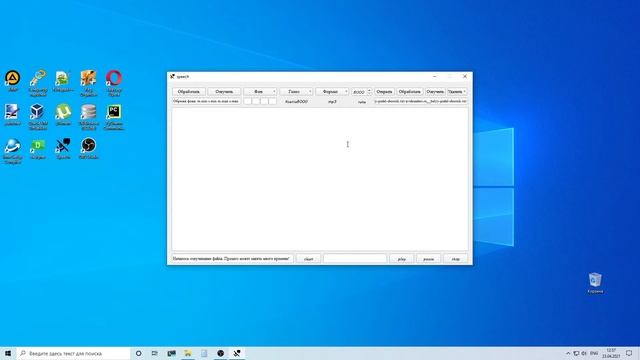Click the Обработать button left of Фон
This screenshot has height=360, width=640.
[x=189, y=91]
